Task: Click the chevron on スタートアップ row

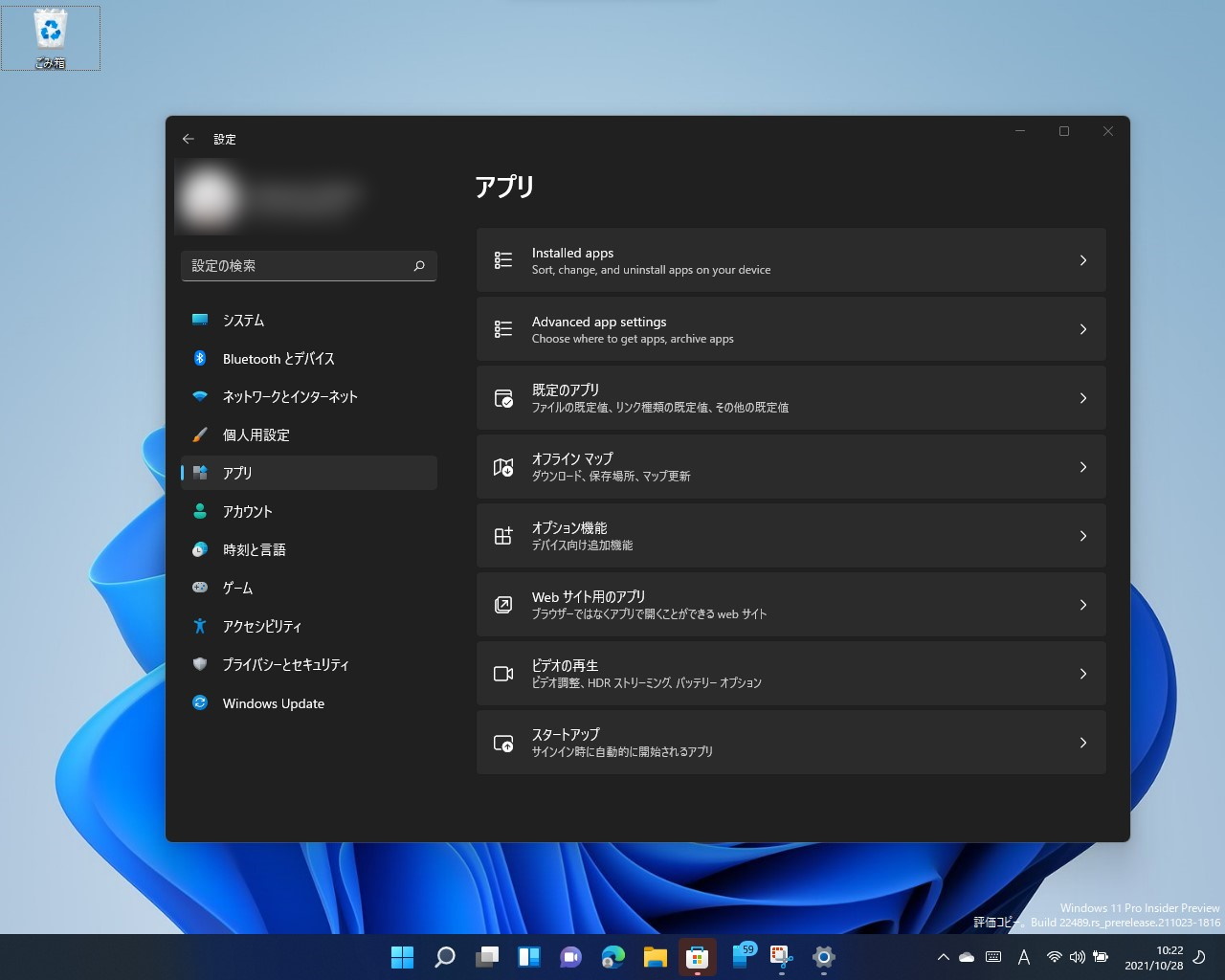Action: click(x=1082, y=743)
